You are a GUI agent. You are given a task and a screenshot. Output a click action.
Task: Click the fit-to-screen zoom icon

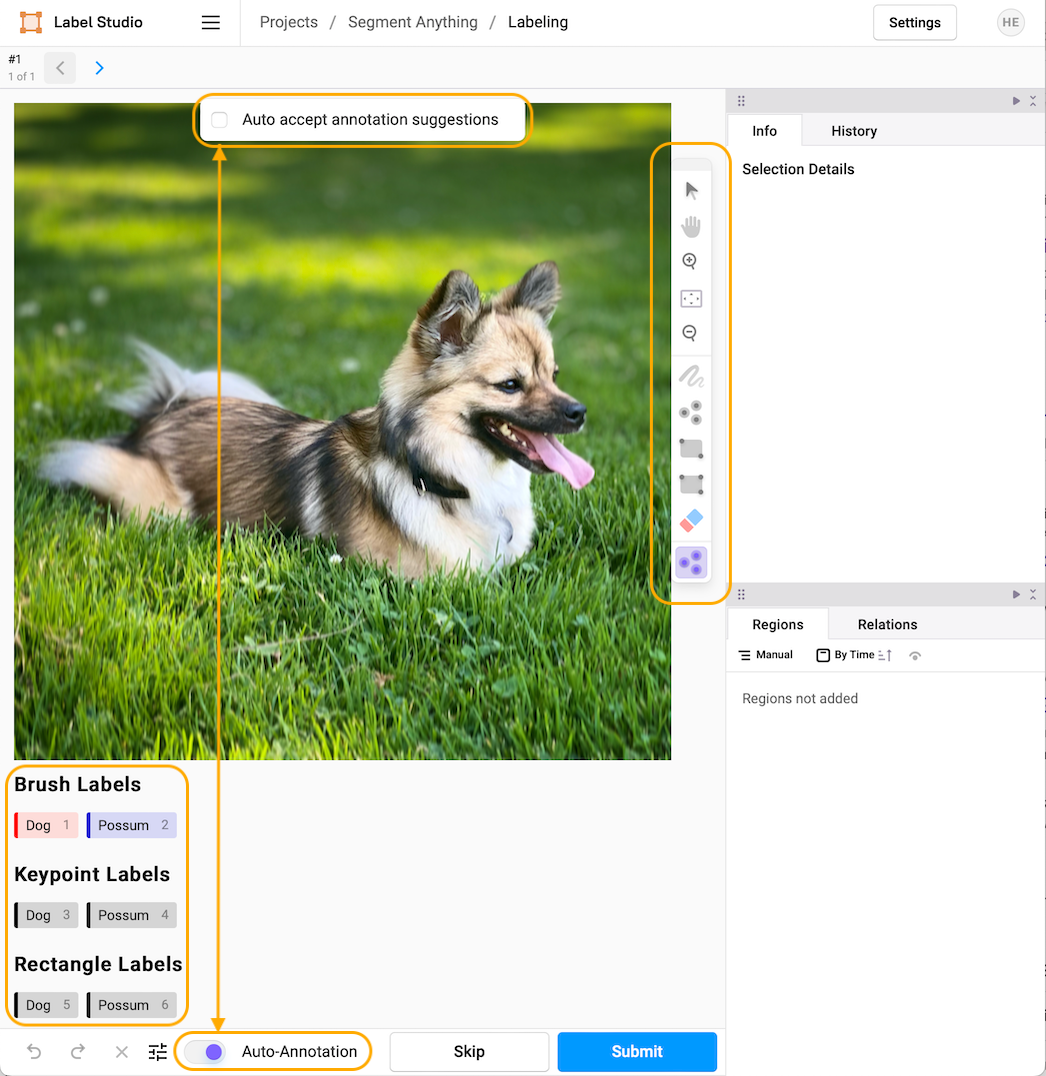point(691,298)
